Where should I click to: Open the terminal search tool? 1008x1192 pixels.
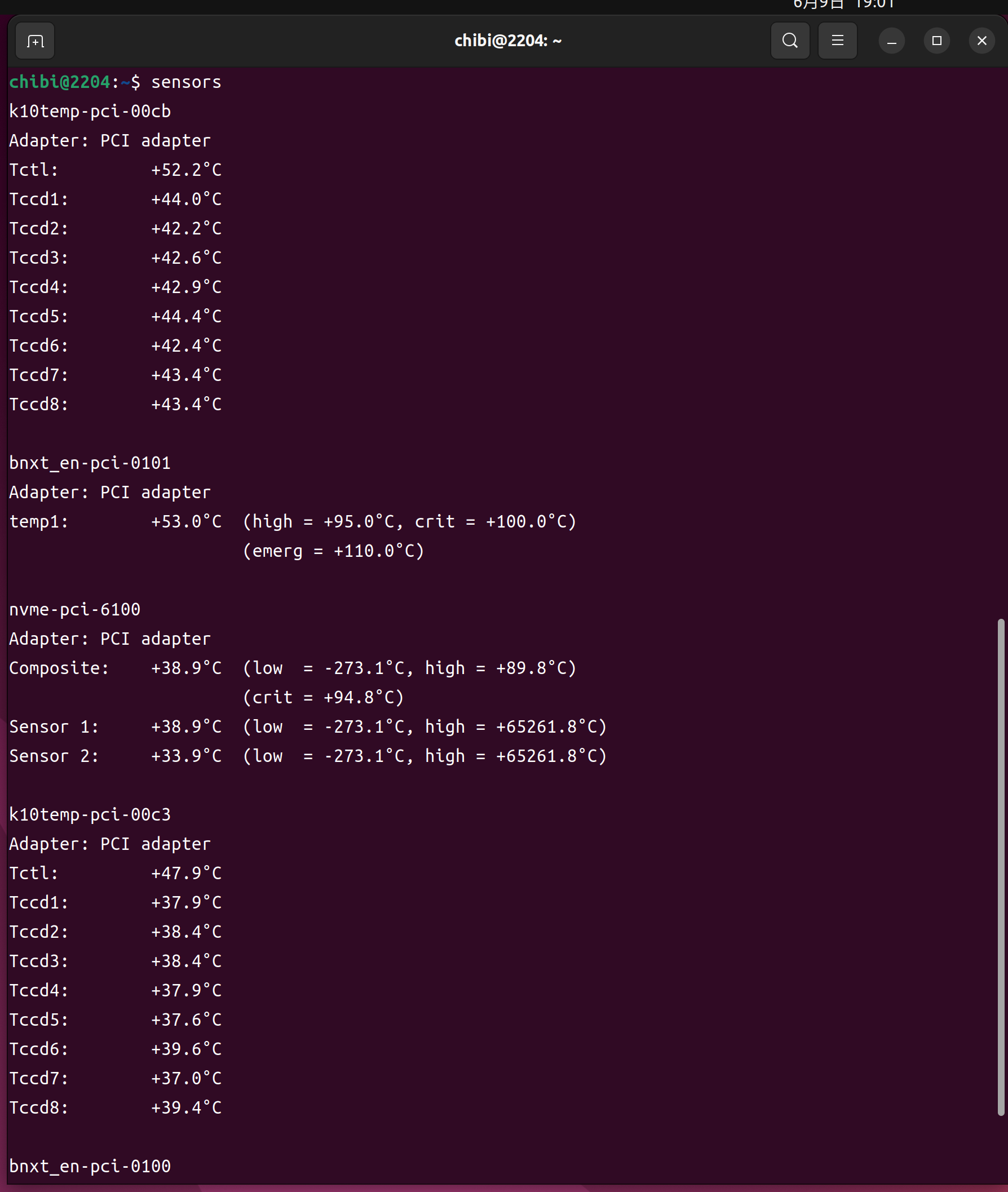pos(790,41)
